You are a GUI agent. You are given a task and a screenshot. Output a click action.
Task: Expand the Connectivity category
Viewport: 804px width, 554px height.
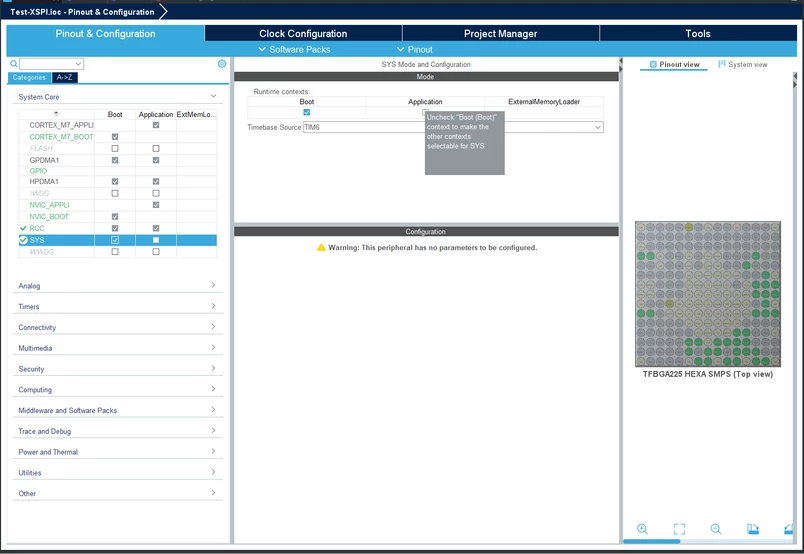coord(117,327)
